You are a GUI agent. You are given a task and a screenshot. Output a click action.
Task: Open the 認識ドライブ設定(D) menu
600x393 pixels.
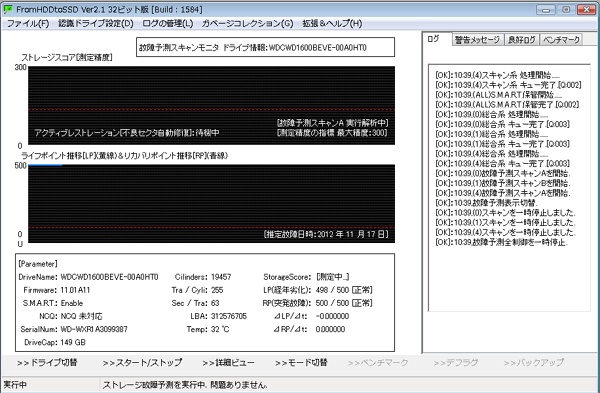(96, 24)
